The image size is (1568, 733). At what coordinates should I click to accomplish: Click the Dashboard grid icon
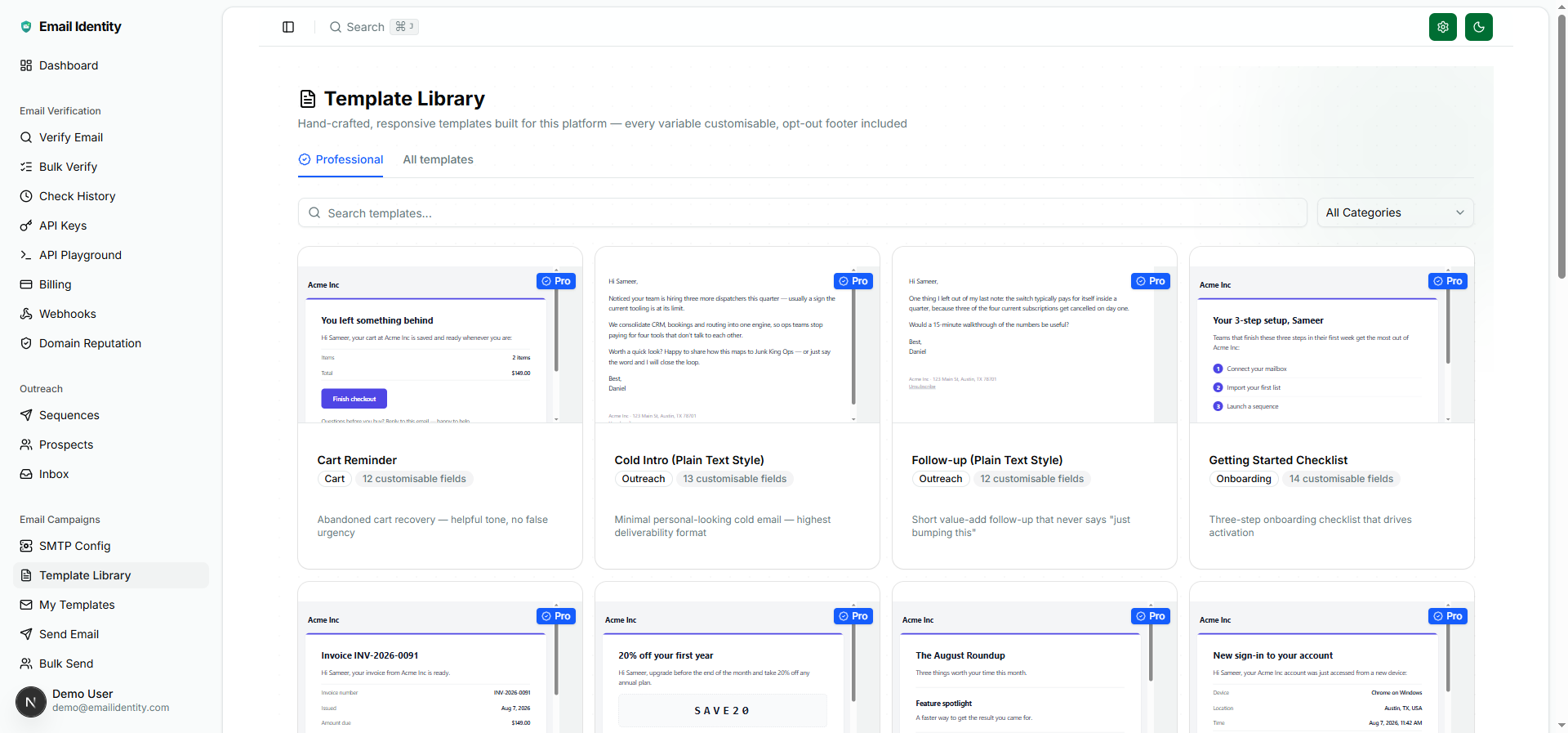click(26, 65)
